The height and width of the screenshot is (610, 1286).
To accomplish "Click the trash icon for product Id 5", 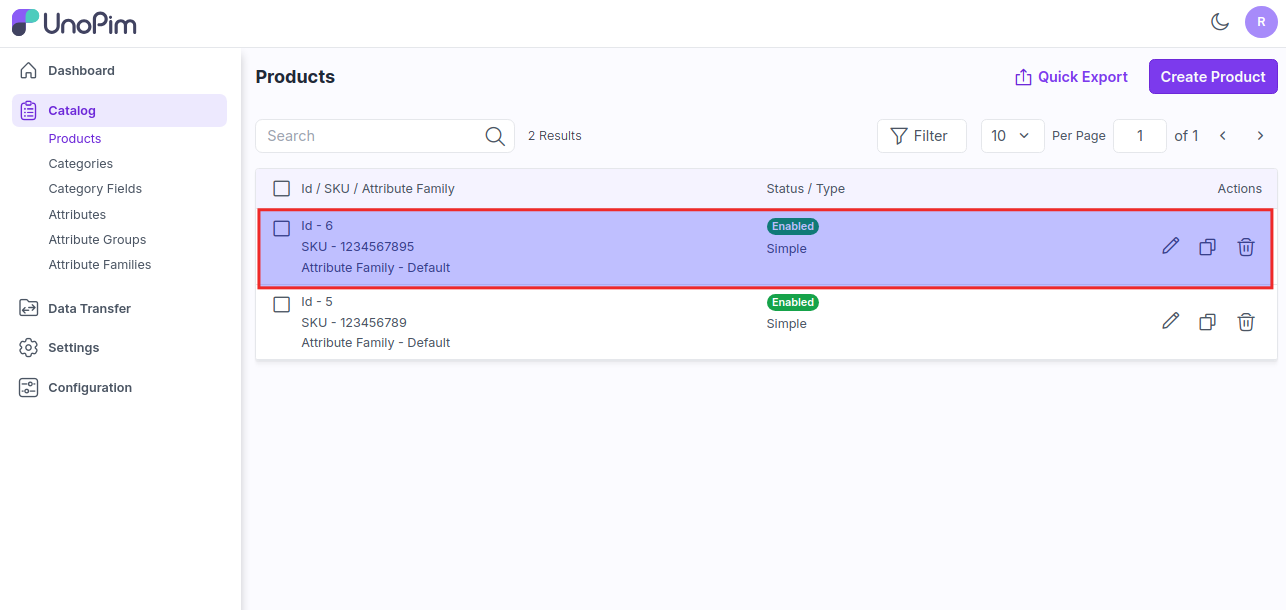I will 1245,321.
